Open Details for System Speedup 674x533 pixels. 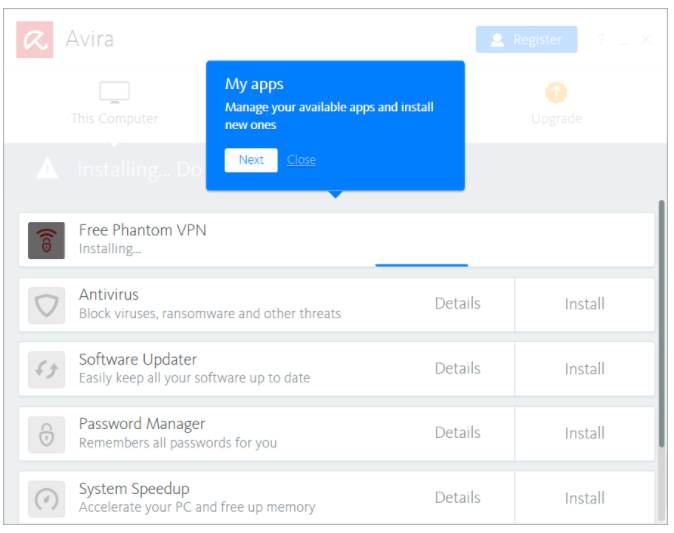point(457,498)
